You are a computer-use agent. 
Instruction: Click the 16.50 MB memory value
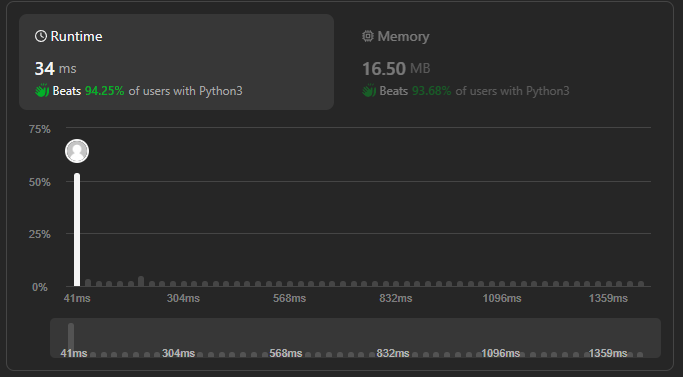[396, 68]
